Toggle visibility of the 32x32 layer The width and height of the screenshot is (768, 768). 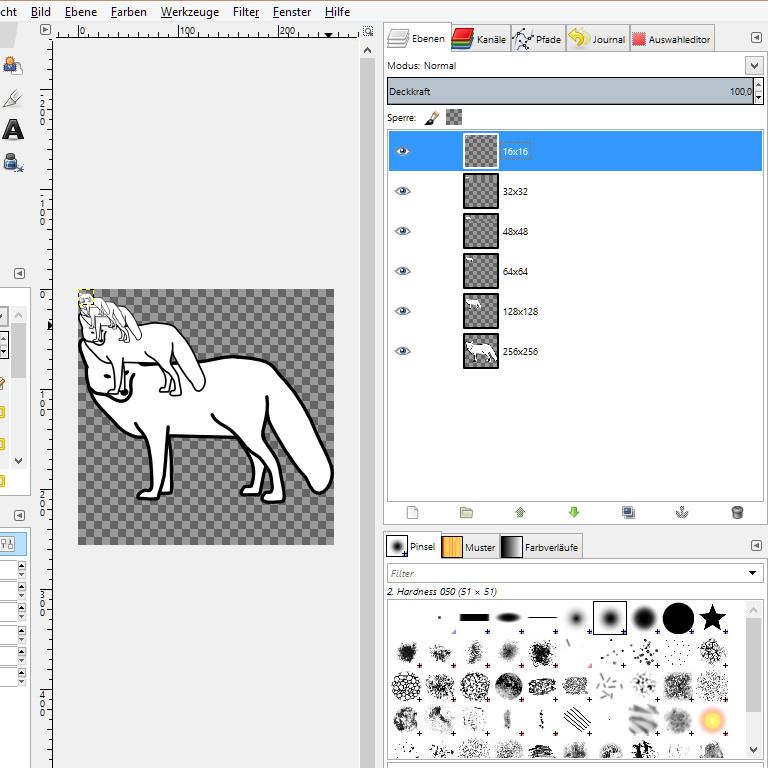click(x=403, y=191)
